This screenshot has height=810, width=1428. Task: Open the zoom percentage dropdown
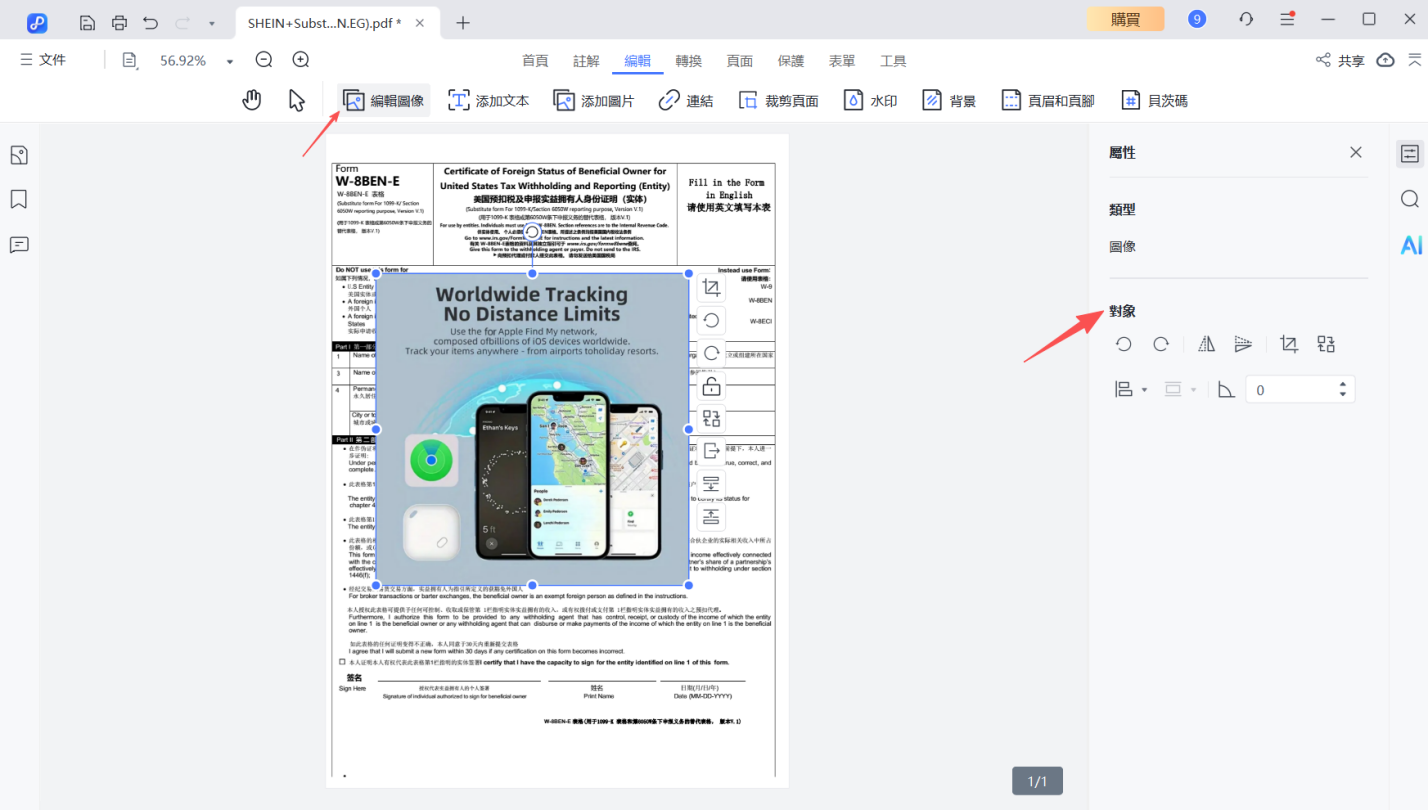pos(230,61)
